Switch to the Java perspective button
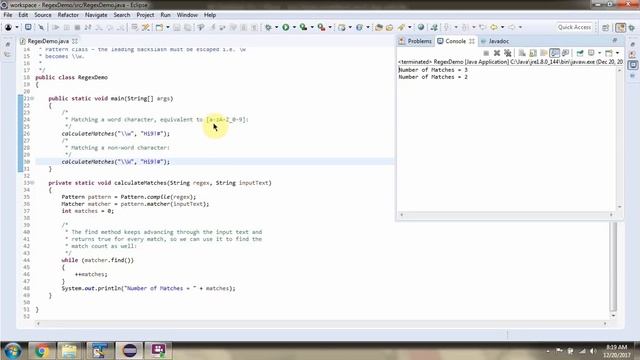 [620, 27]
